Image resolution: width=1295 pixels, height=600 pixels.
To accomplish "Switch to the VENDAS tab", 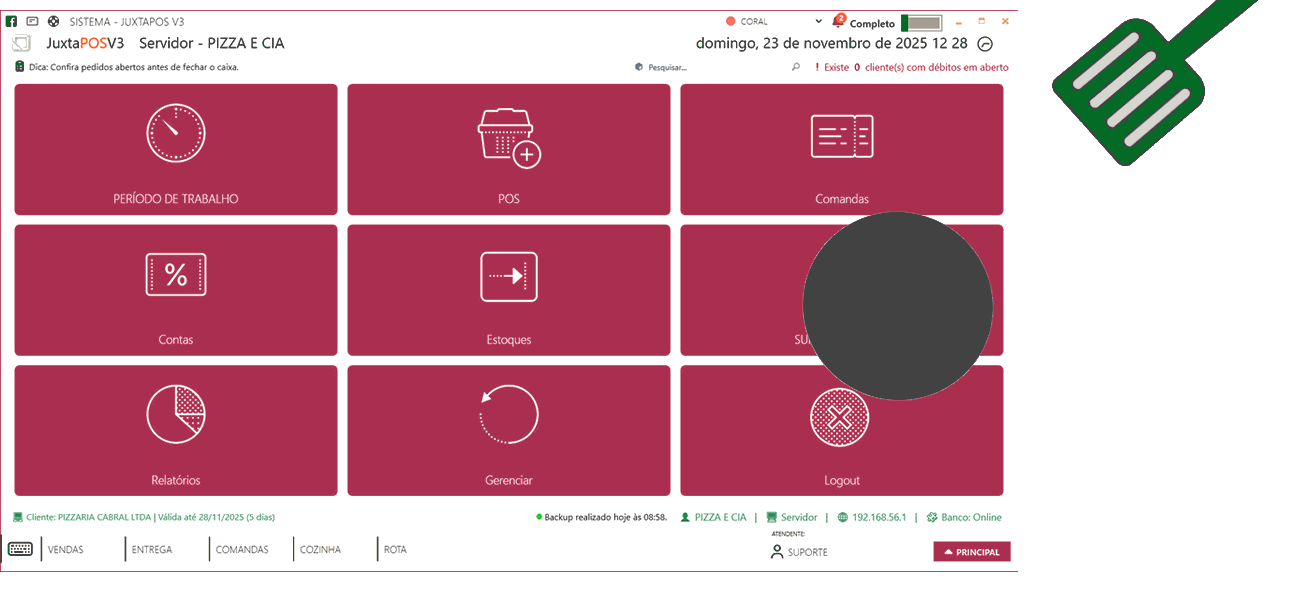I will point(66,550).
